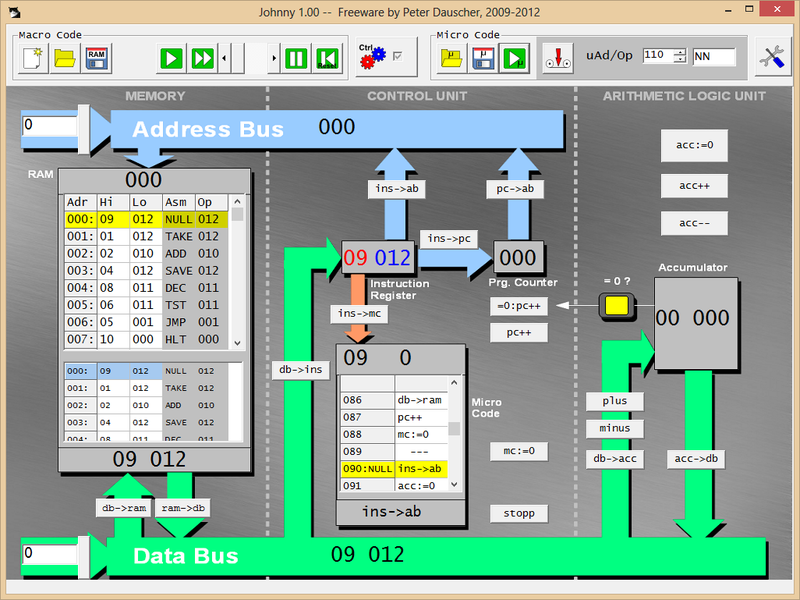This screenshot has width=800, height=600.
Task: Create a new macro code program
Action: [x=33, y=58]
